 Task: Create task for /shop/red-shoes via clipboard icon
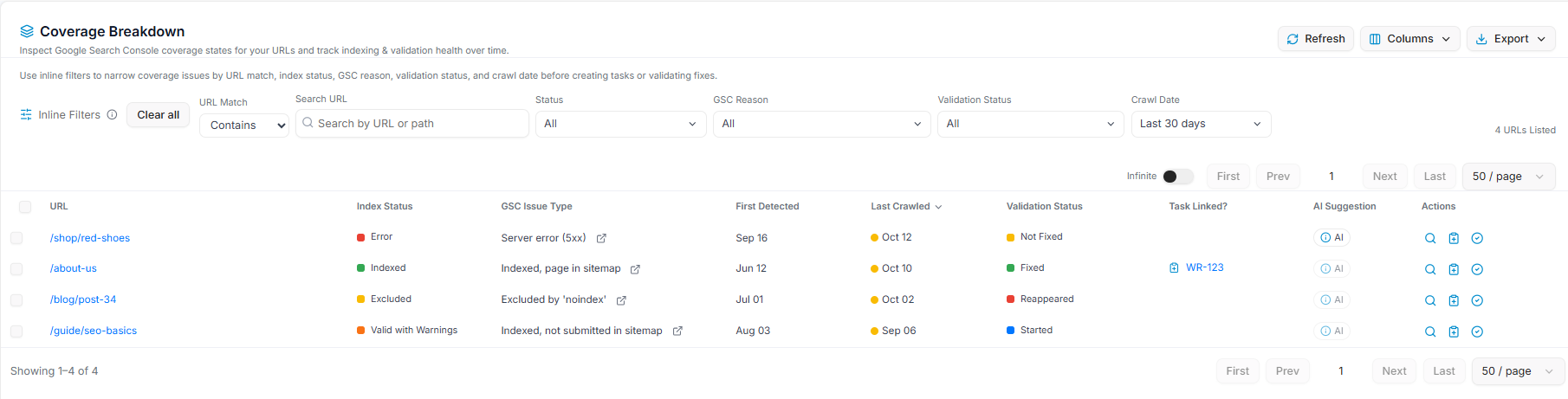click(x=1454, y=238)
